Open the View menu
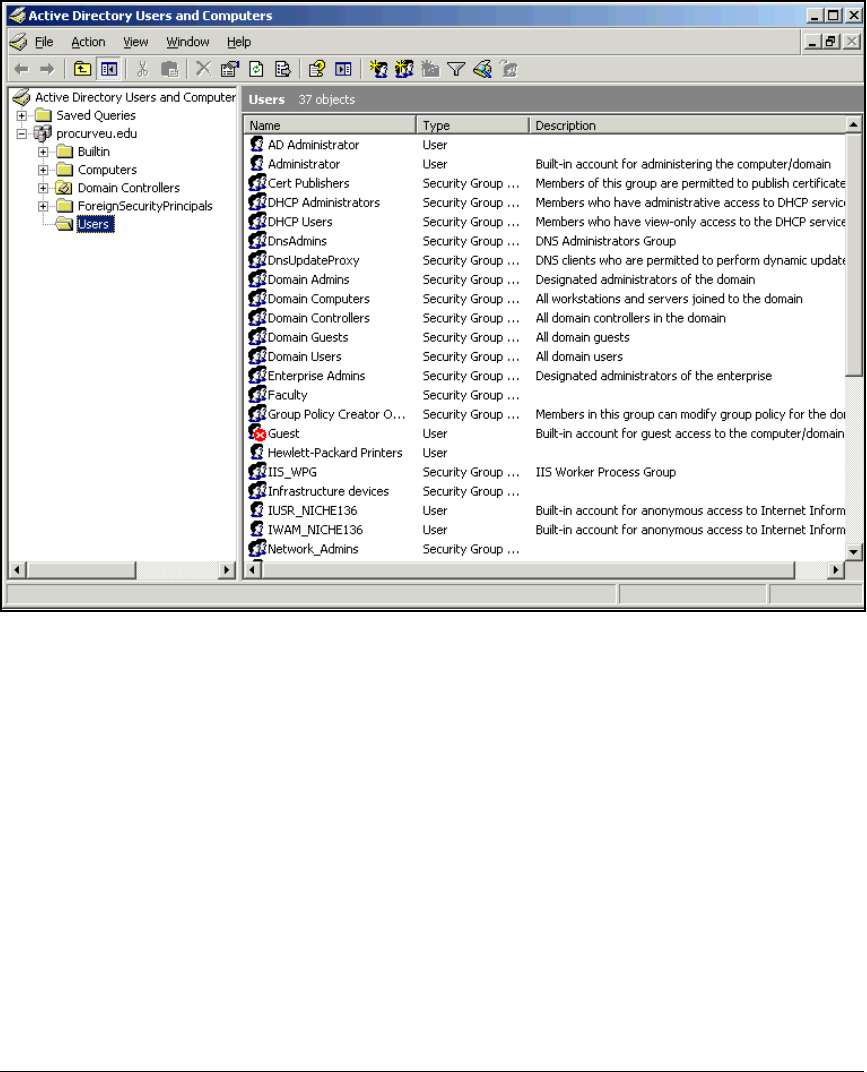Viewport: 867px width, 1072px height. [135, 42]
